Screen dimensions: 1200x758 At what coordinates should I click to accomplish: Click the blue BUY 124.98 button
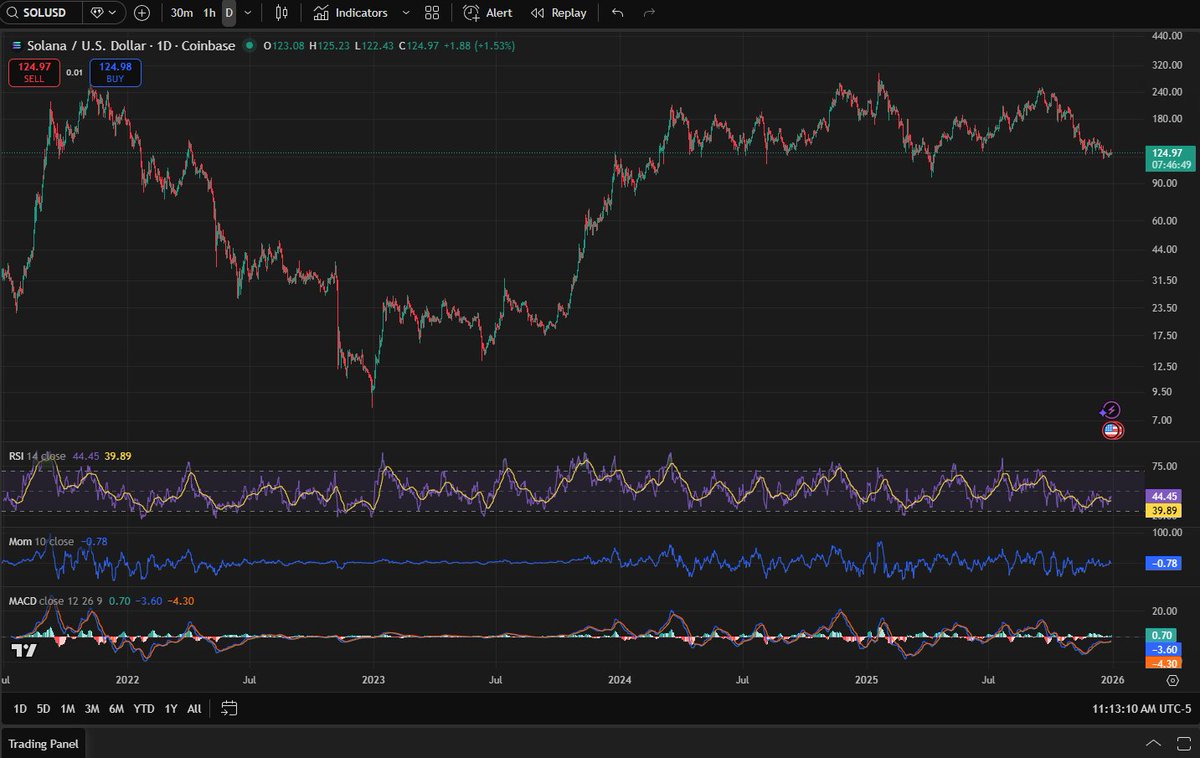pyautogui.click(x=114, y=72)
